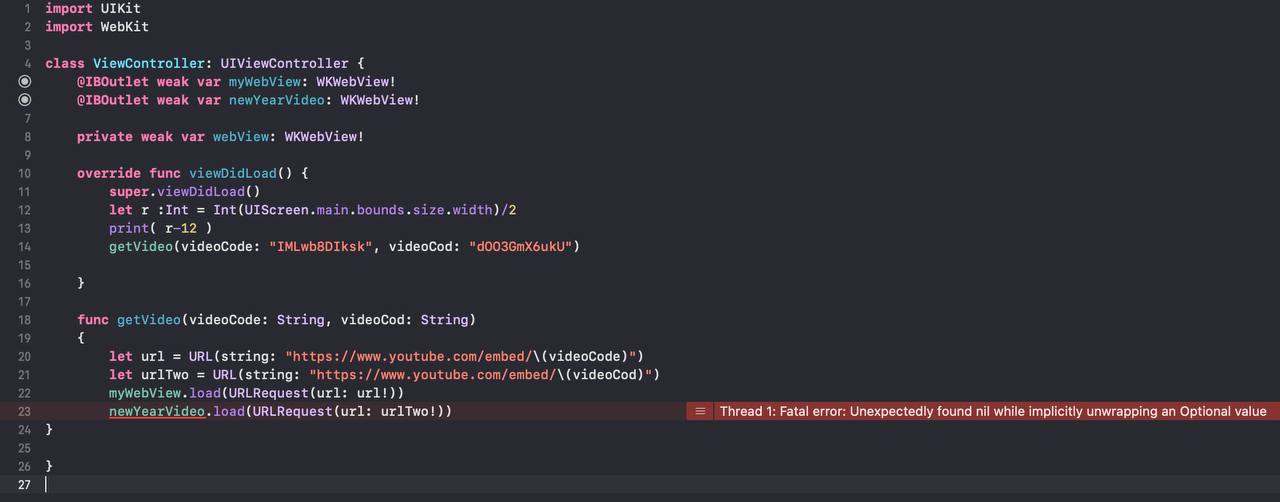Screen dimensions: 1280x502
Task: Click 'videoCod: String' parameter on line 18
Action: click(x=405, y=320)
